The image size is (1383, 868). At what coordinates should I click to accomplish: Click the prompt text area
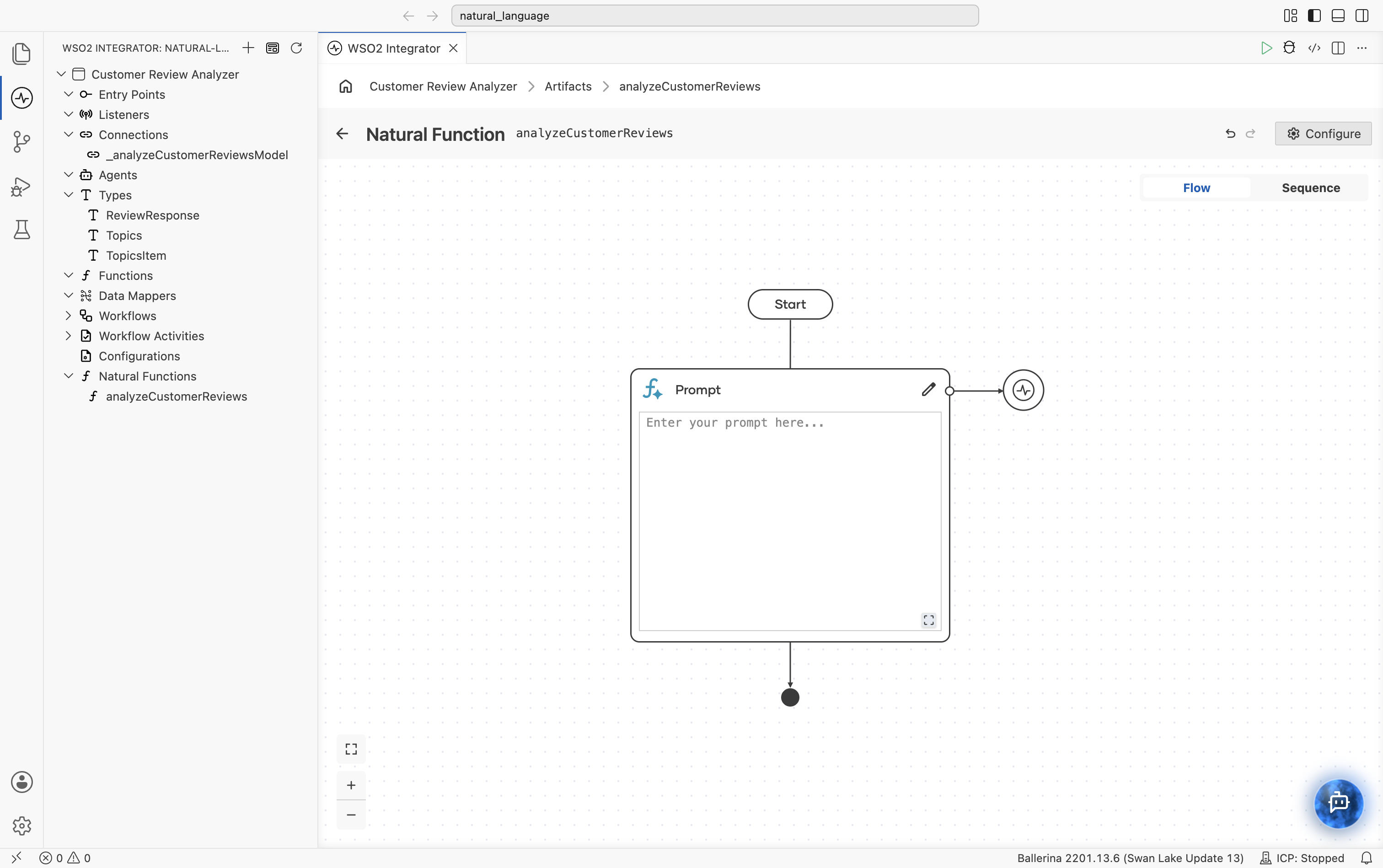[790, 521]
